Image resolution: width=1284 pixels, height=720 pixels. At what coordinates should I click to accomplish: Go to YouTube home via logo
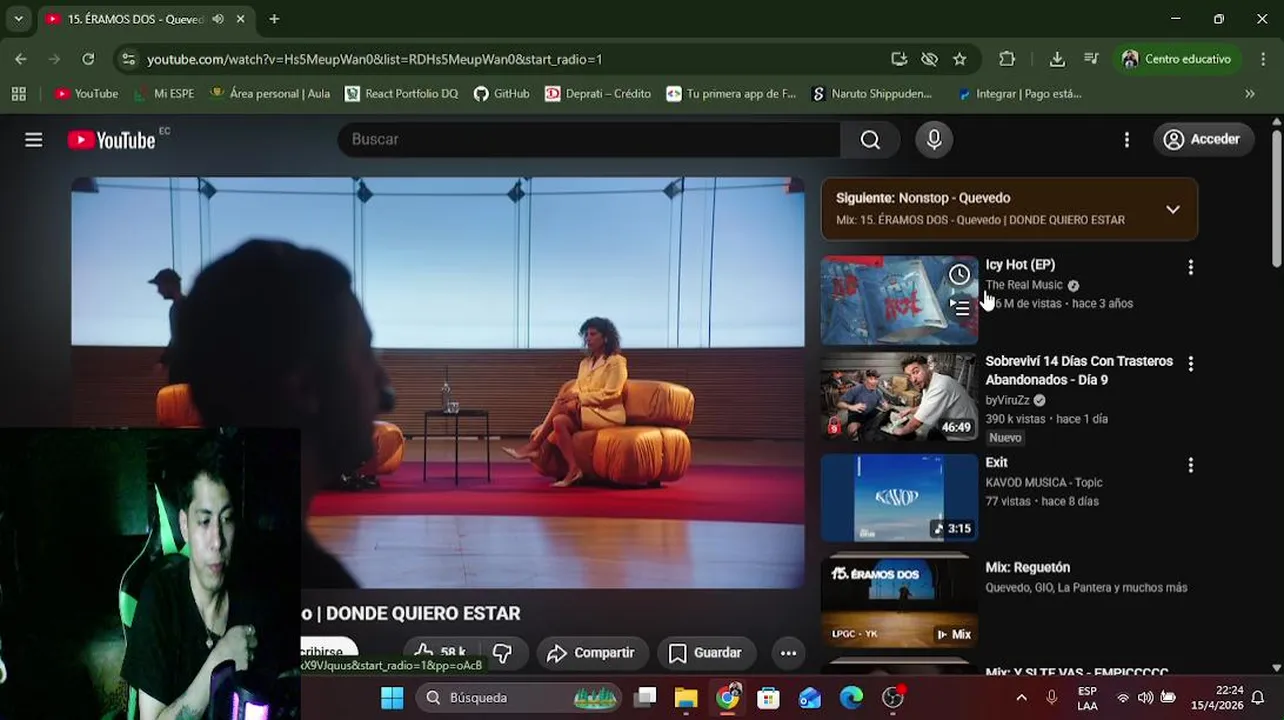coord(112,140)
